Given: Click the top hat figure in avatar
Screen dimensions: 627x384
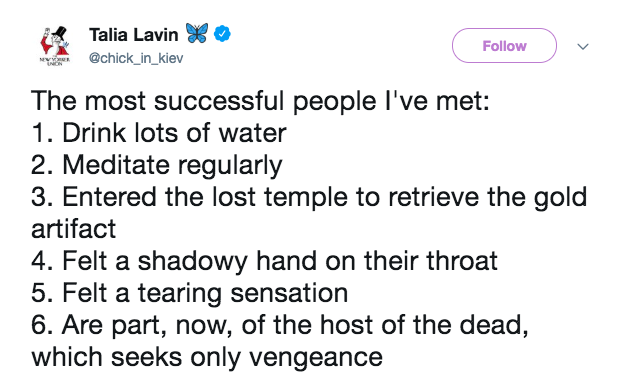Looking at the screenshot, I should (x=55, y=41).
